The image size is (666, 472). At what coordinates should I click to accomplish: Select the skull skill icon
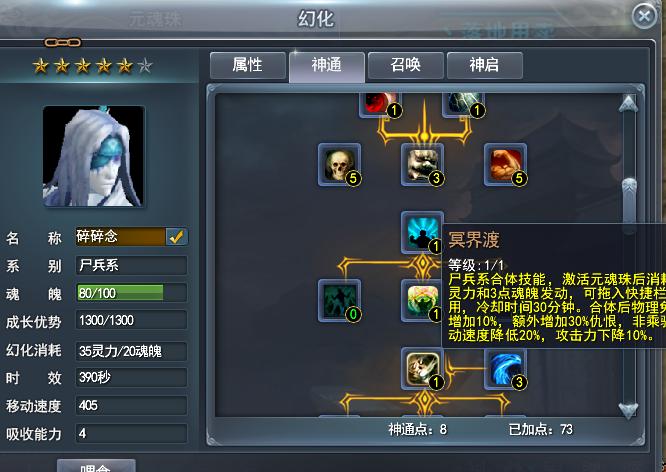click(x=339, y=165)
